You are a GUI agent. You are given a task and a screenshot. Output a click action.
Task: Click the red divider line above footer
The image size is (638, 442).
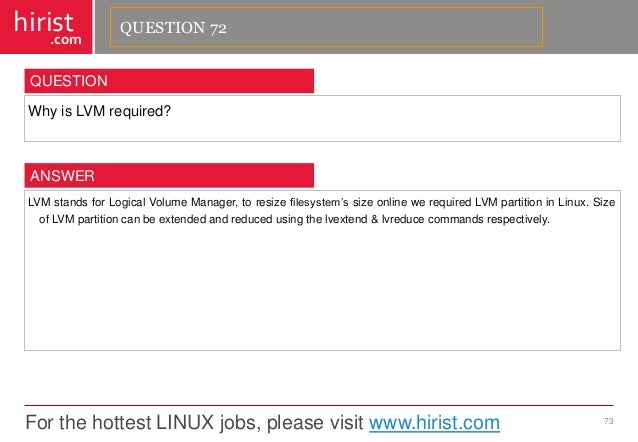pyautogui.click(x=319, y=405)
